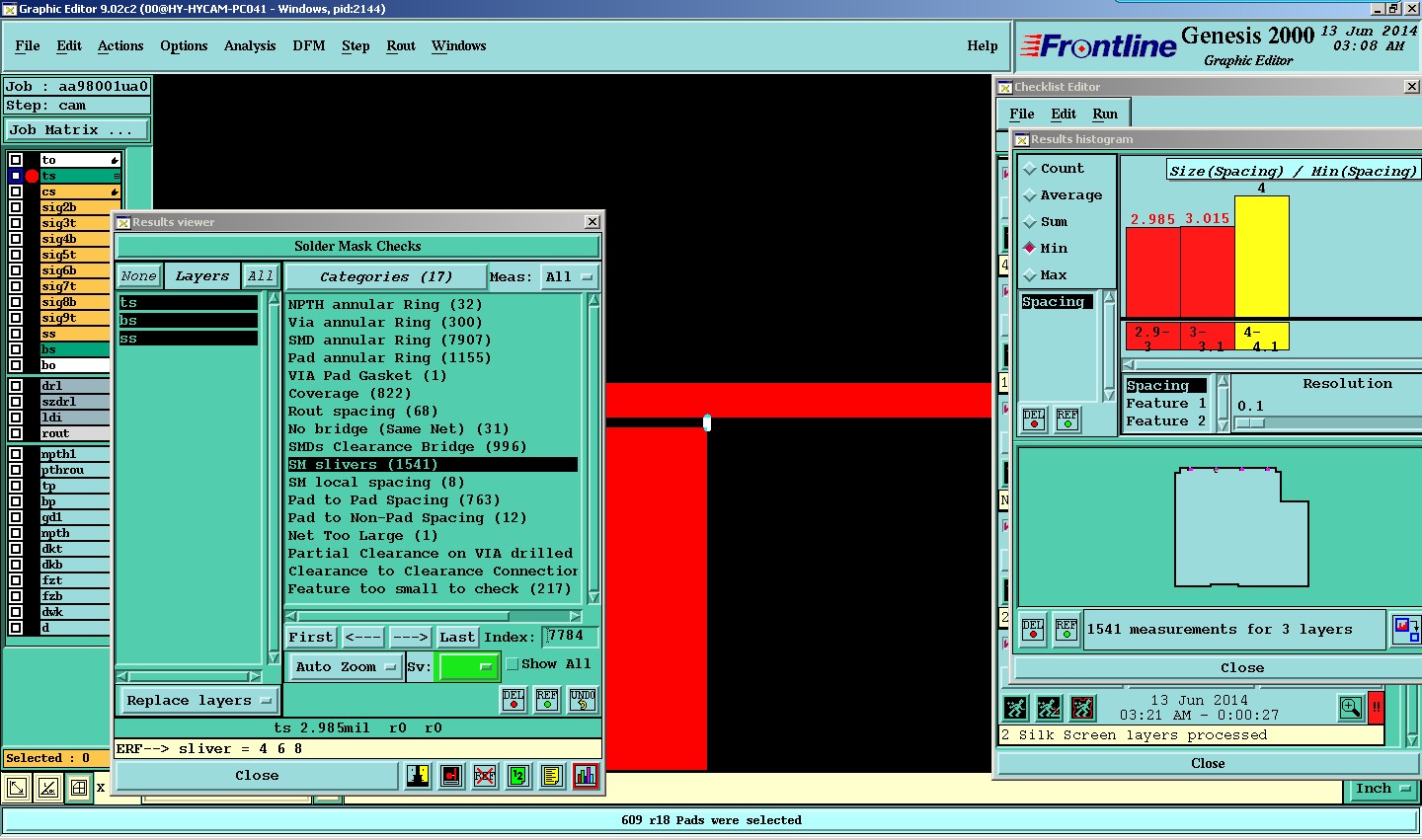Click REF icon under Spacing list in histogram
This screenshot has width=1422, height=840.
pyautogui.click(x=1067, y=420)
